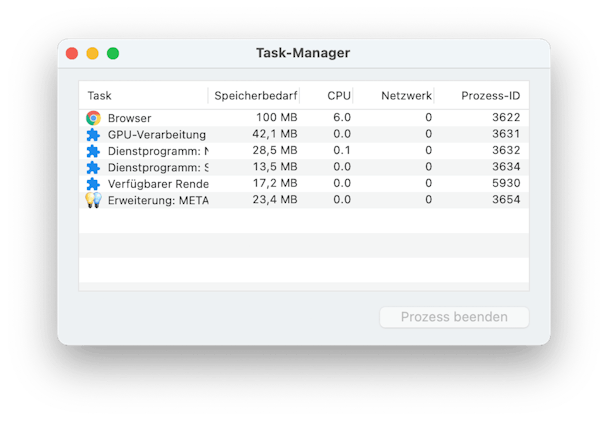Click puzzle icon of process 3632
Image resolution: width=608 pixels, height=421 pixels.
pyautogui.click(x=93, y=151)
